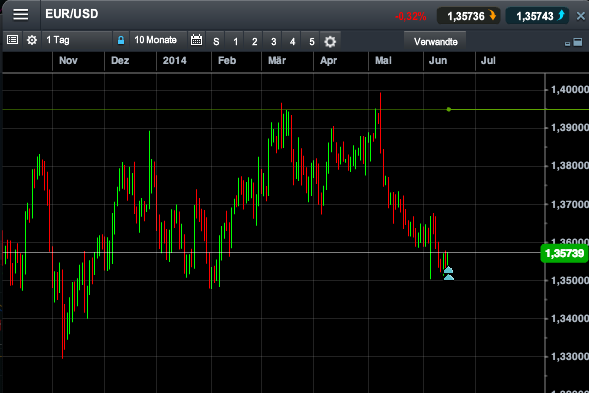This screenshot has width=589, height=393.
Task: Open the calendar date picker icon
Action: tap(196, 40)
